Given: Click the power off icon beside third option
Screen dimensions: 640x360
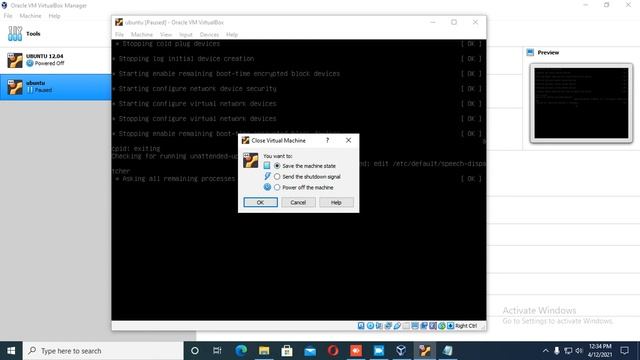Looking at the screenshot, I should coord(267,187).
